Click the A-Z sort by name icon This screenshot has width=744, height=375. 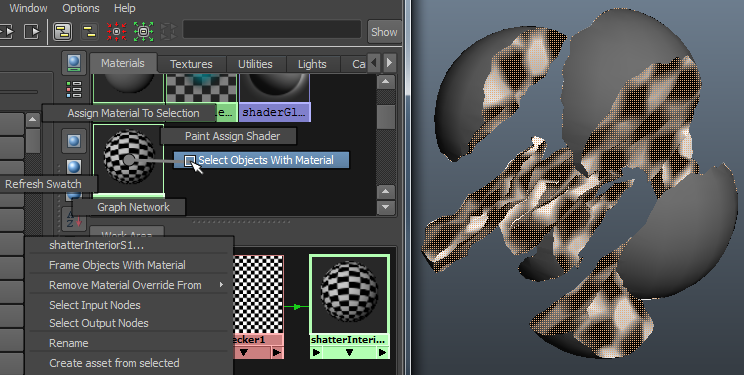[x=74, y=219]
